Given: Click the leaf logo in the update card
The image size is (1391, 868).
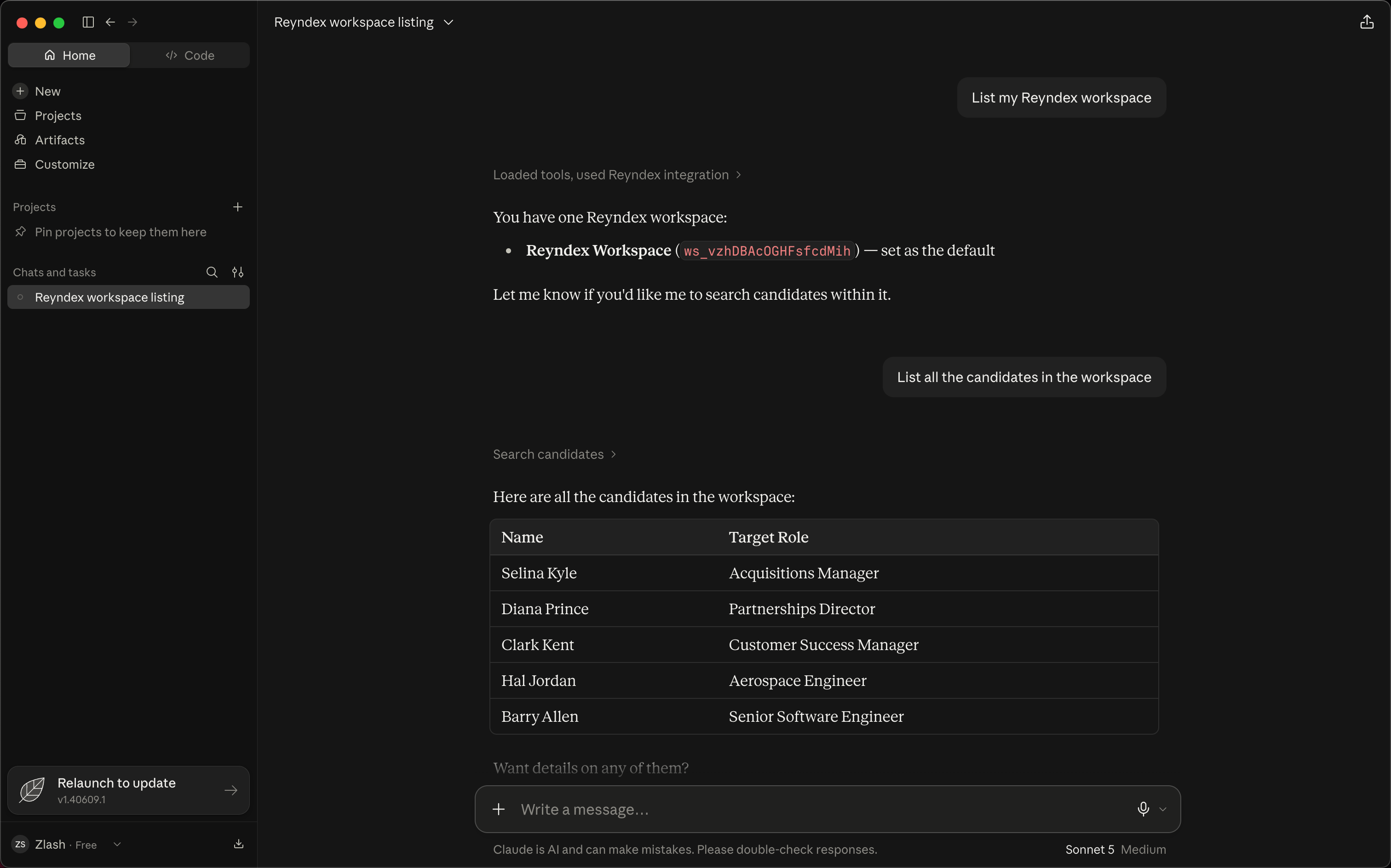Looking at the screenshot, I should (32, 790).
